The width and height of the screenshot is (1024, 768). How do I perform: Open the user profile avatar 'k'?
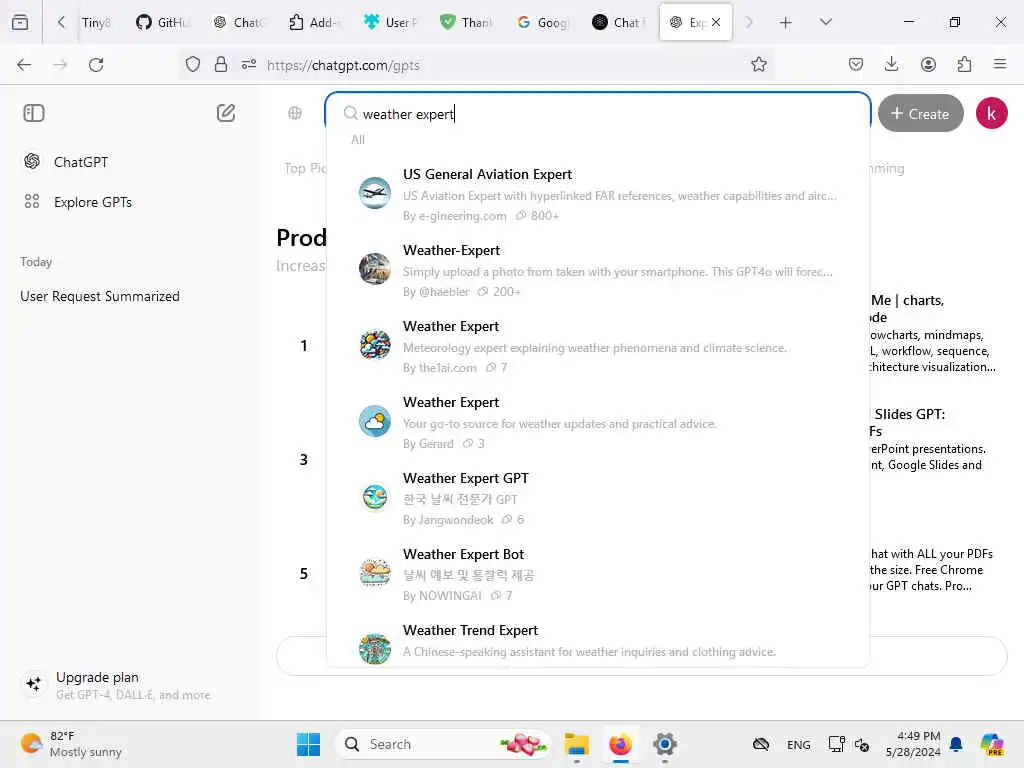[x=991, y=113]
